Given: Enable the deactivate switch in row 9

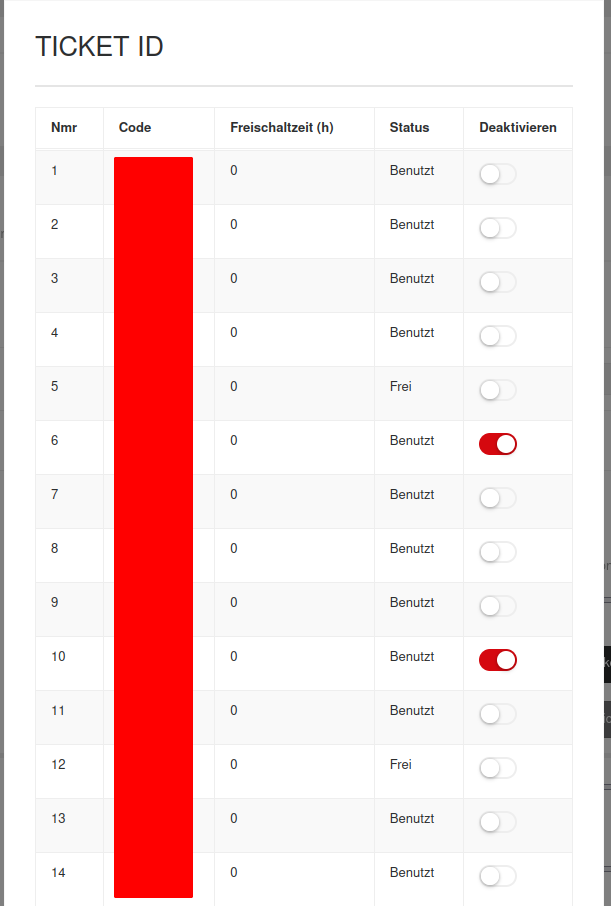Looking at the screenshot, I should [497, 606].
